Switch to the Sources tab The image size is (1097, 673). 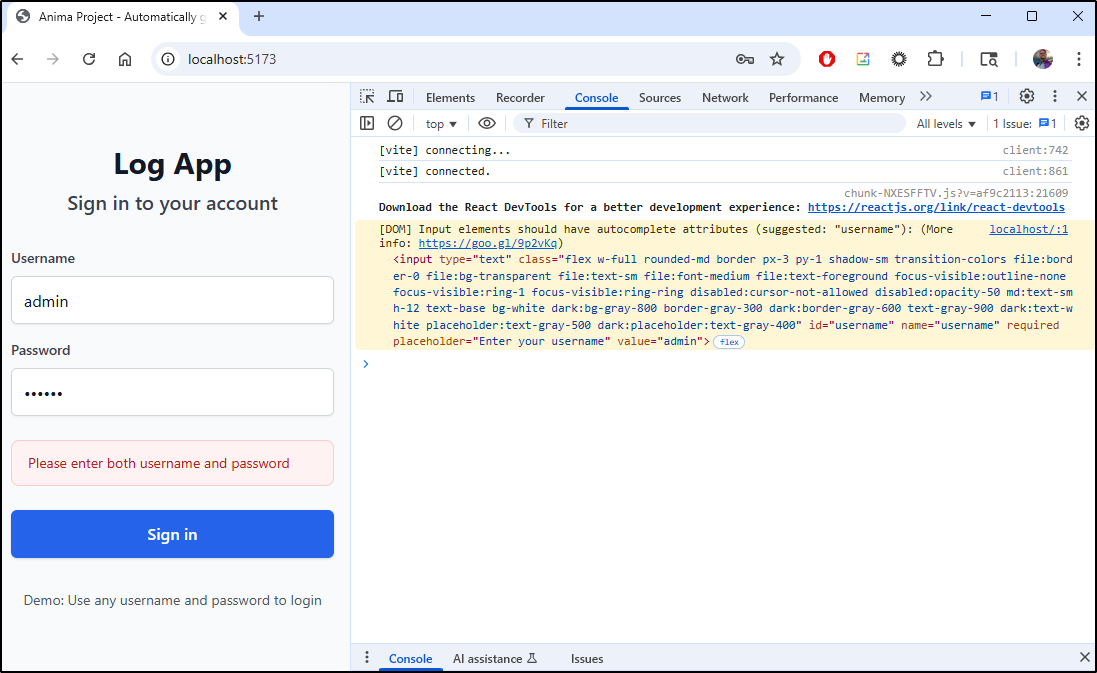coord(660,98)
